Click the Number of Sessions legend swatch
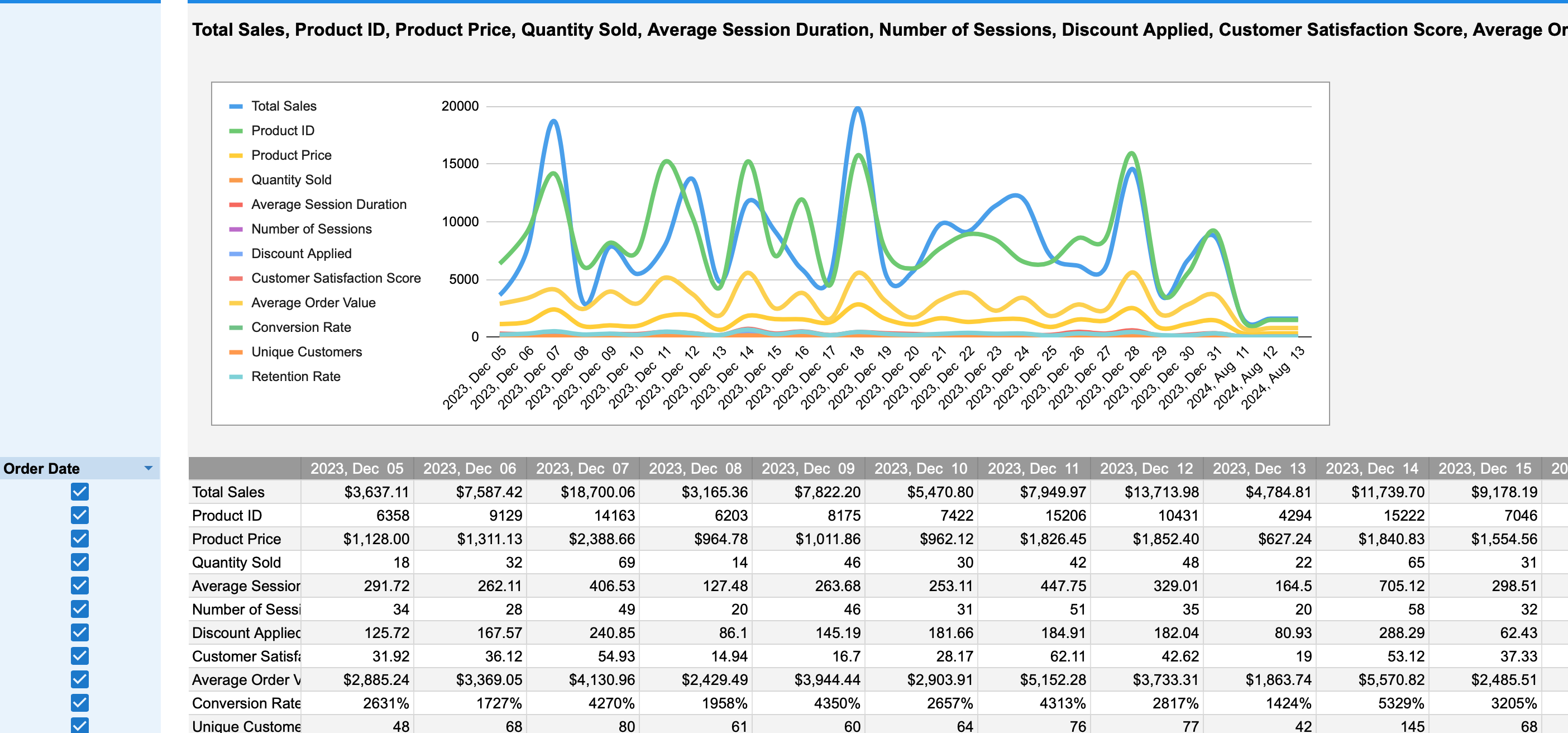 [x=236, y=230]
